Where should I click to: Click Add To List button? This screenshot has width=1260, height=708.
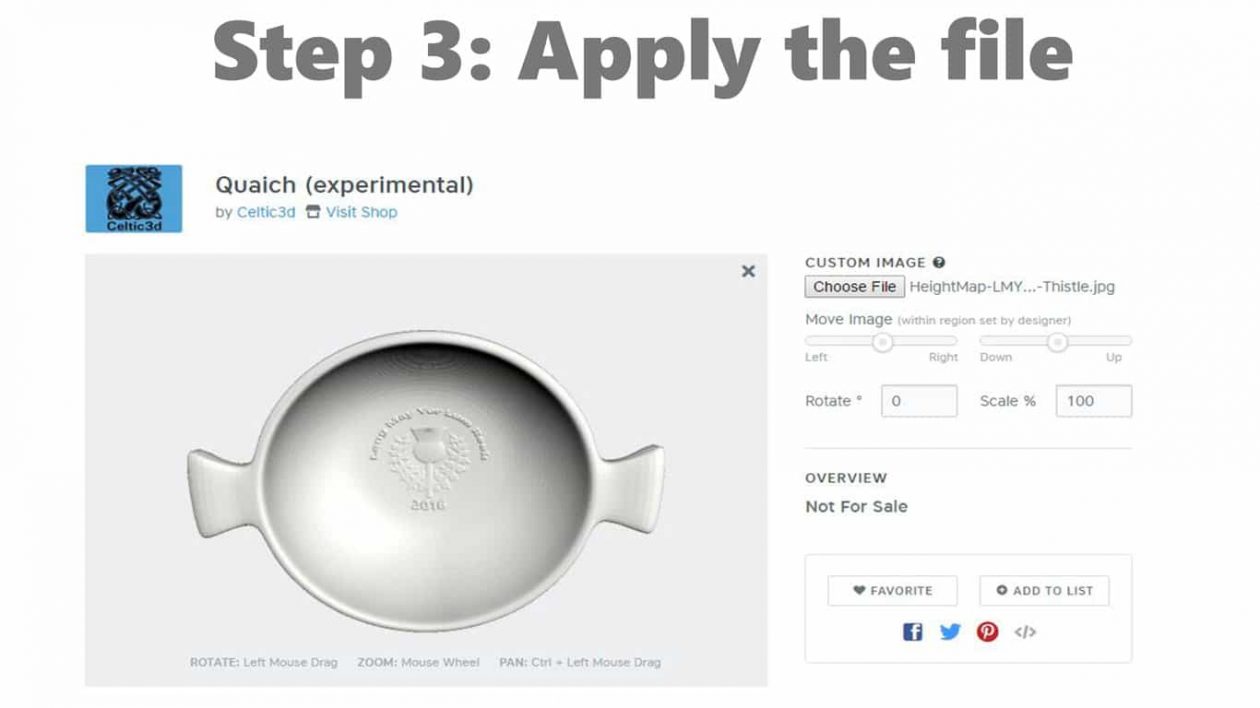coord(1044,591)
